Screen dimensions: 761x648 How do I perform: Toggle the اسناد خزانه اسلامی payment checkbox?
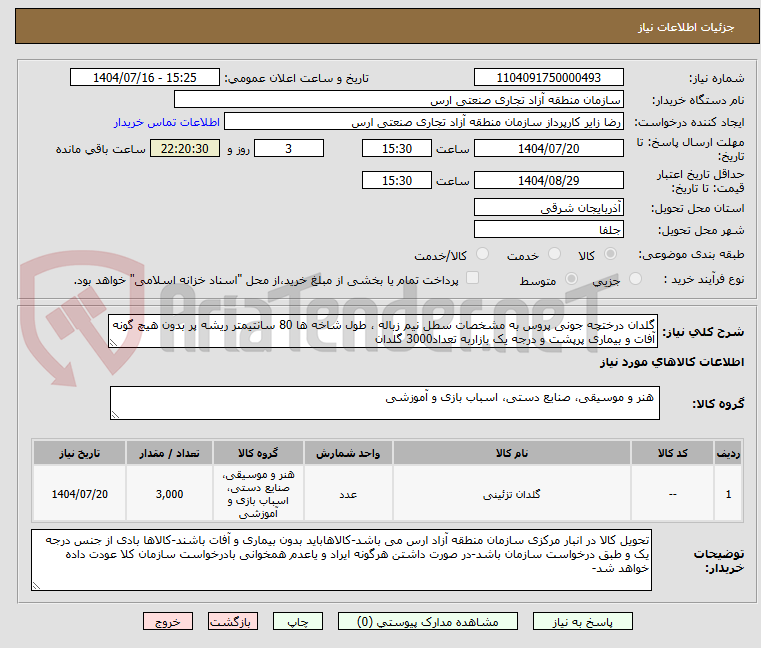[x=473, y=279]
